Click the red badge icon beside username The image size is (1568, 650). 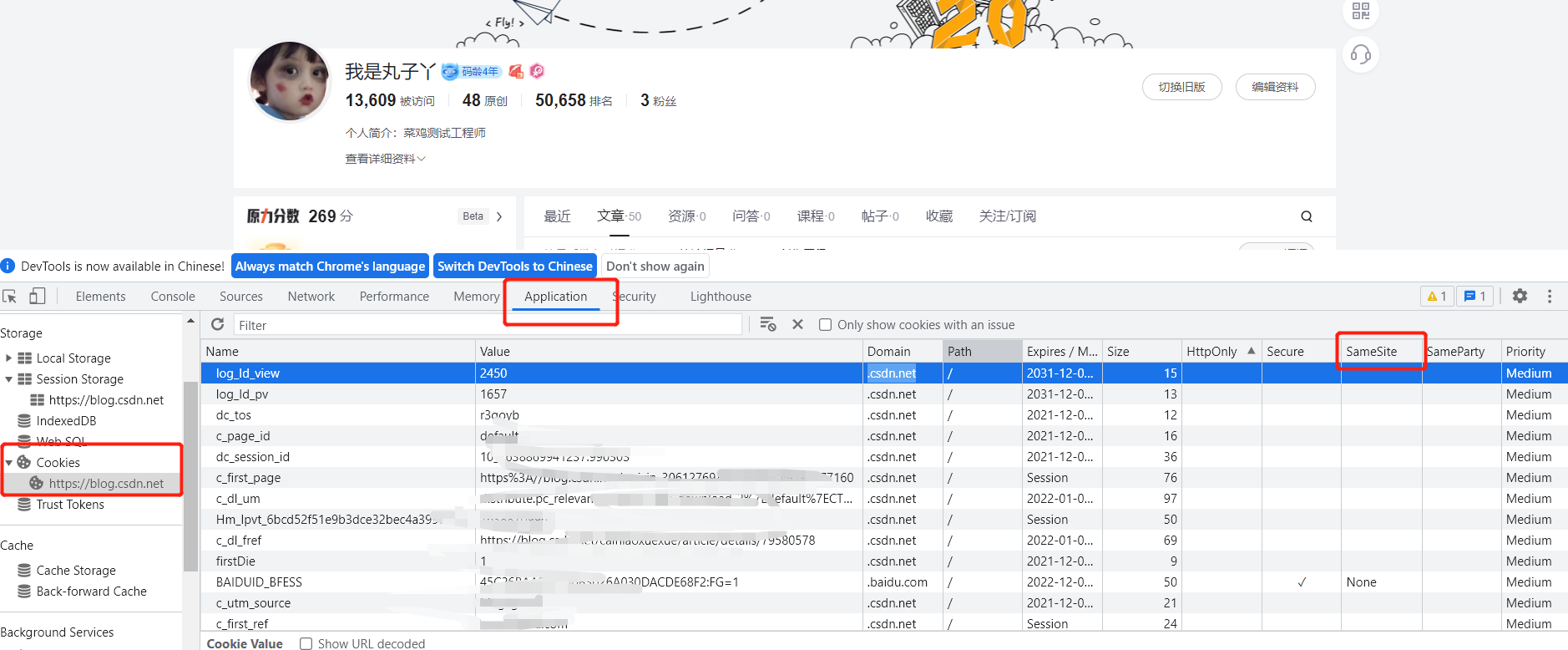pos(516,72)
